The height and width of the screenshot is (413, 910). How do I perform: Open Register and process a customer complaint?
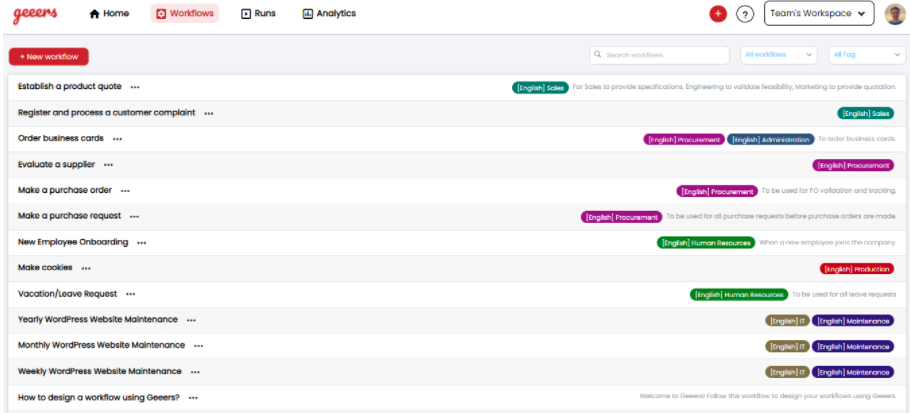[106, 113]
